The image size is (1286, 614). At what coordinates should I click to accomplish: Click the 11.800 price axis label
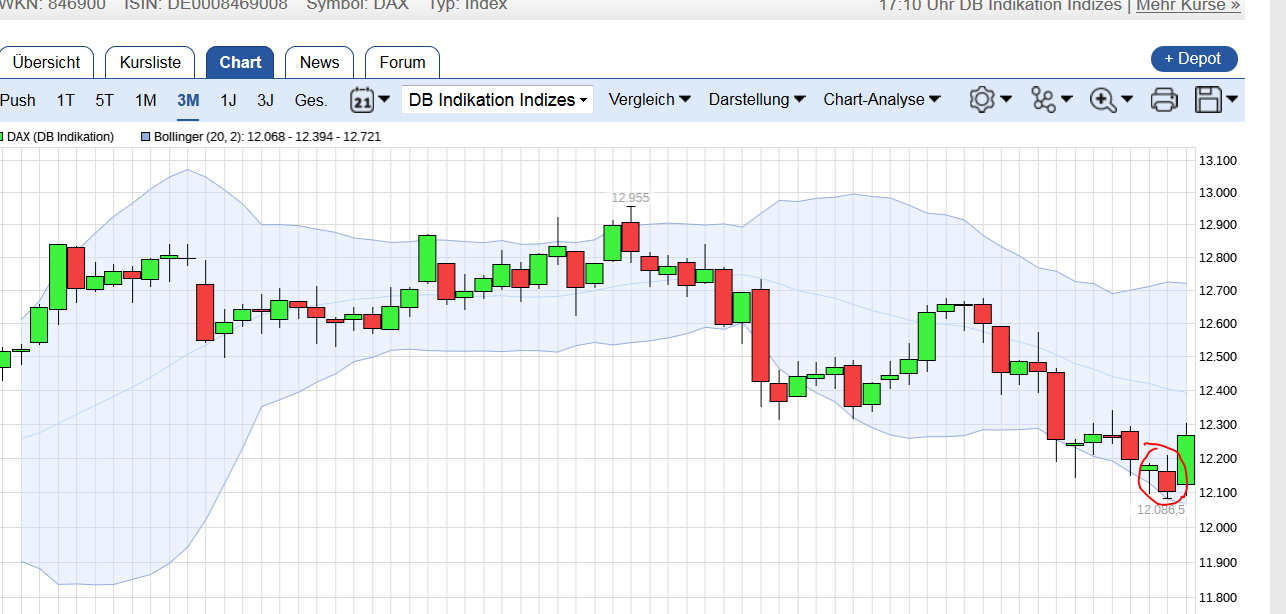[1217, 598]
